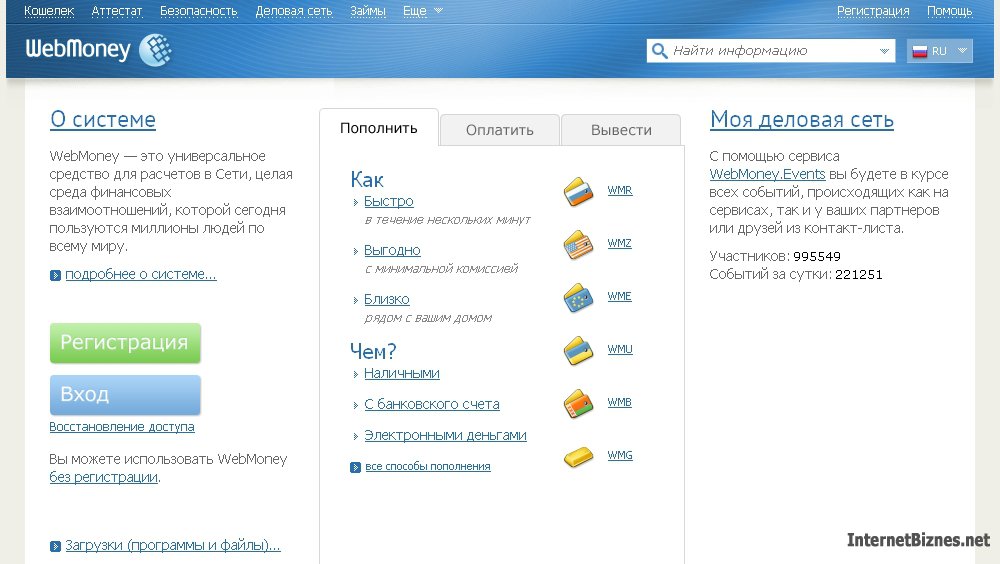Open 'Займы' in the top menu
Screen dimensions: 1000x564
(x=368, y=11)
